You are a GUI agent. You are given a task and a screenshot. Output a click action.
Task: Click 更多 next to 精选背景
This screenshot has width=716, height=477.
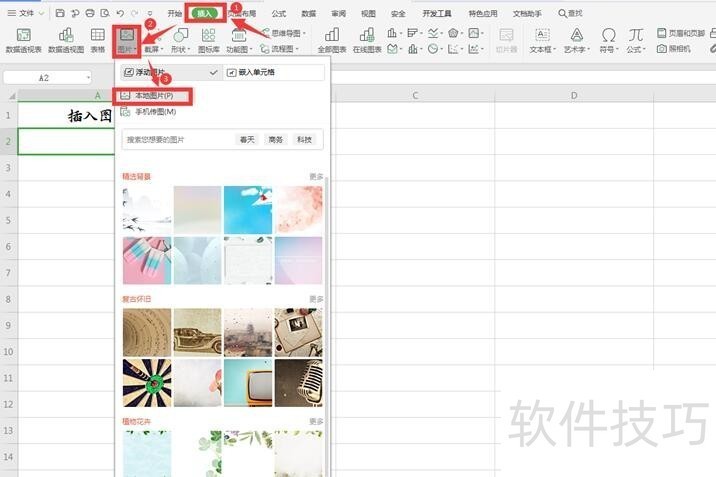coord(316,177)
